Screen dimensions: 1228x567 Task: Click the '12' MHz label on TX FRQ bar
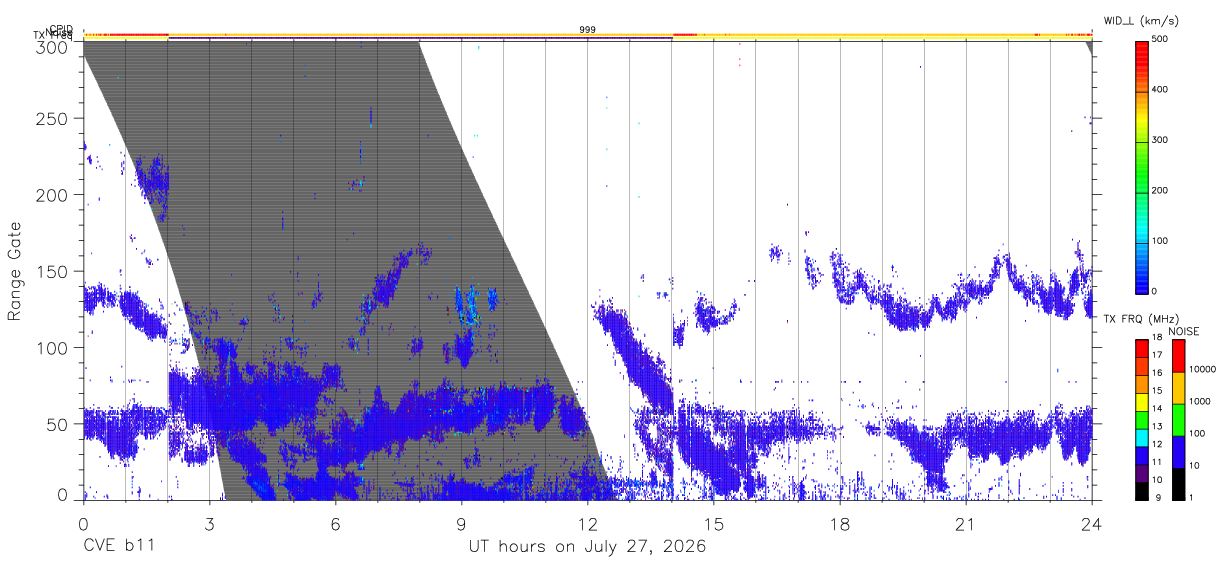(1157, 444)
